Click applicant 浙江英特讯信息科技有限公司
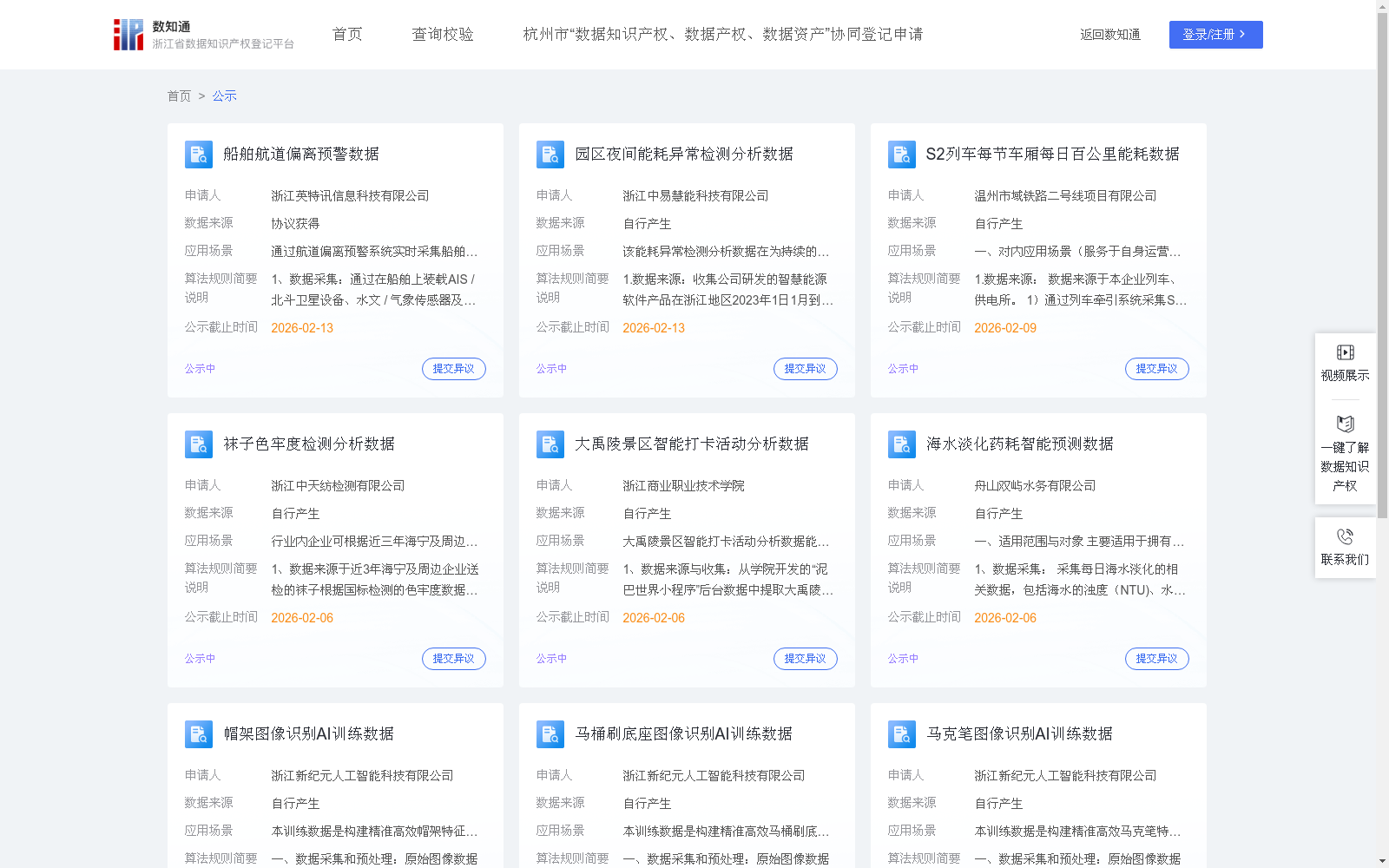This screenshot has height=868, width=1389. pyautogui.click(x=350, y=196)
